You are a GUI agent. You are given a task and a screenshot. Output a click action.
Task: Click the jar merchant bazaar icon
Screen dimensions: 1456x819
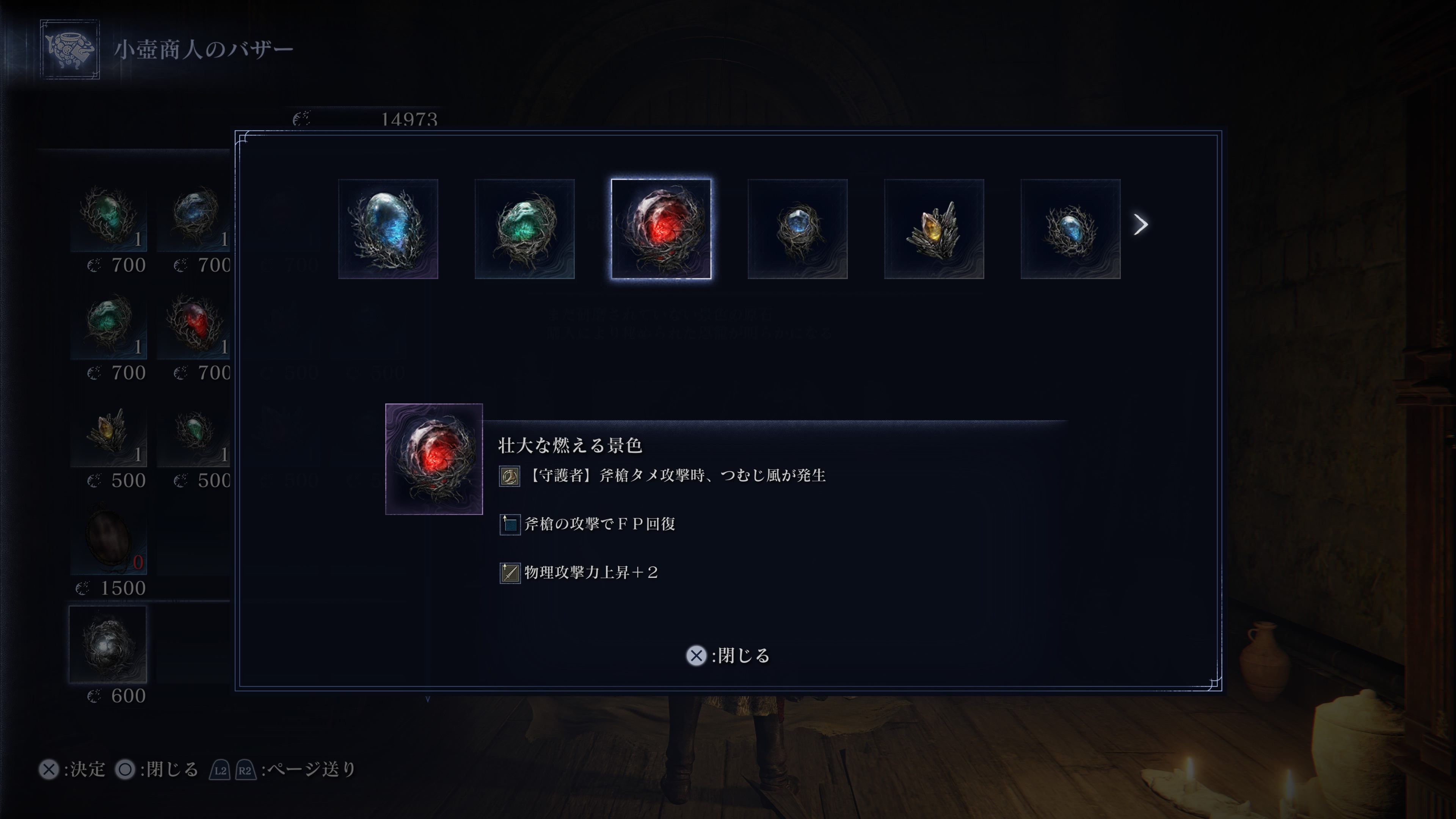coord(70,49)
